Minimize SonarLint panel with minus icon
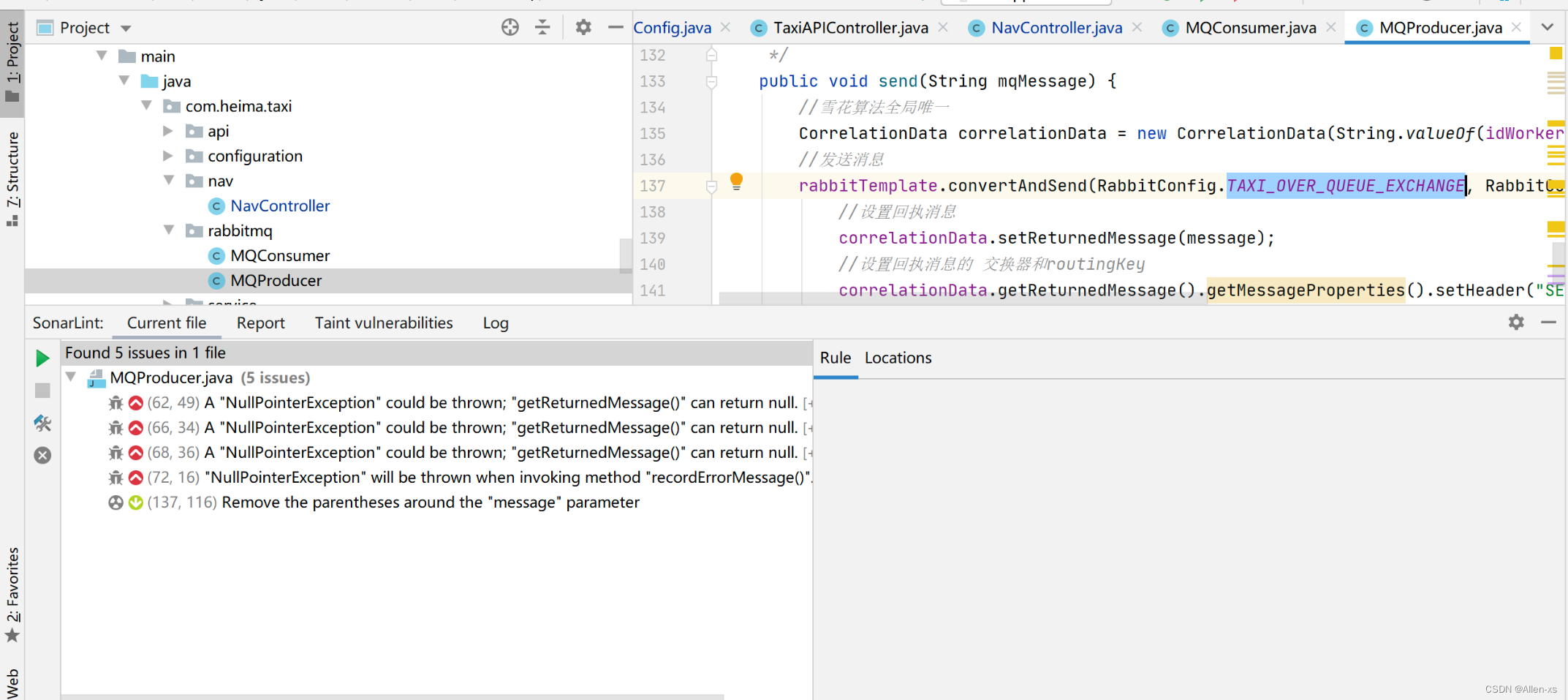 pos(1548,322)
